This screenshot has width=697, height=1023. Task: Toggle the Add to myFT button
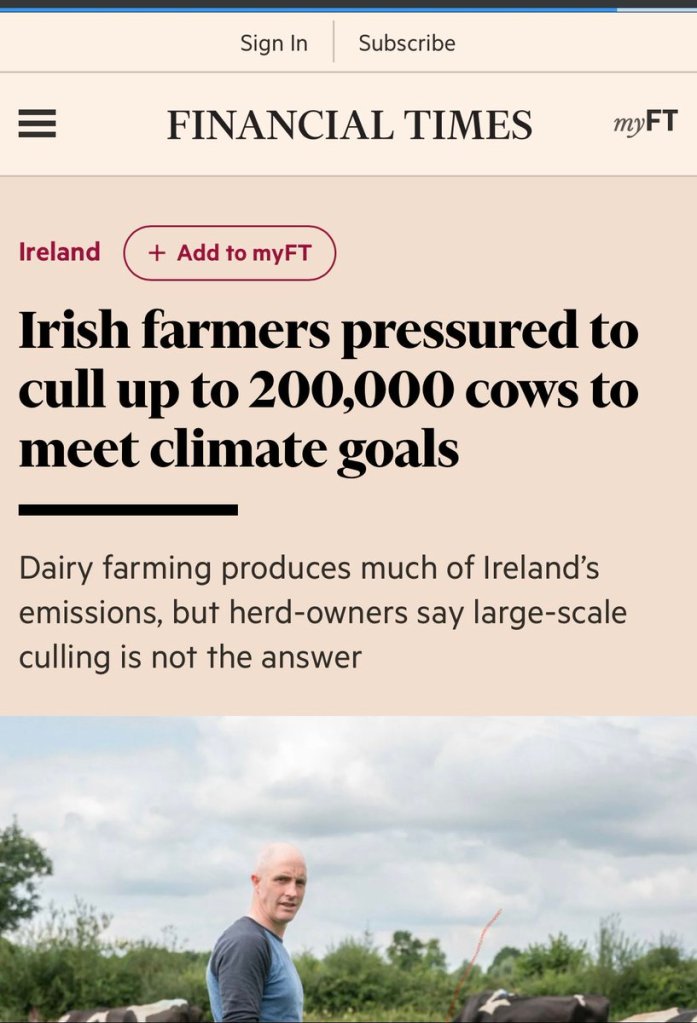point(229,253)
